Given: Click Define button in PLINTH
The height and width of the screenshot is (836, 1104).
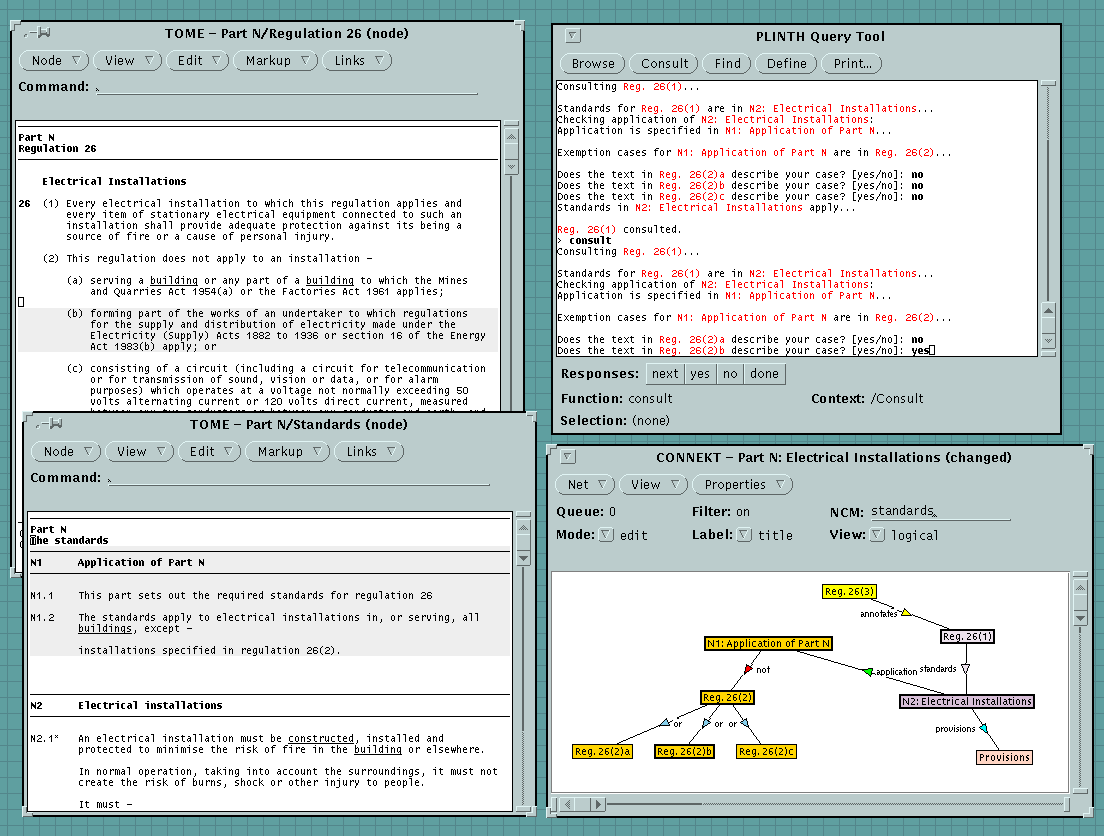Looking at the screenshot, I should tap(786, 63).
